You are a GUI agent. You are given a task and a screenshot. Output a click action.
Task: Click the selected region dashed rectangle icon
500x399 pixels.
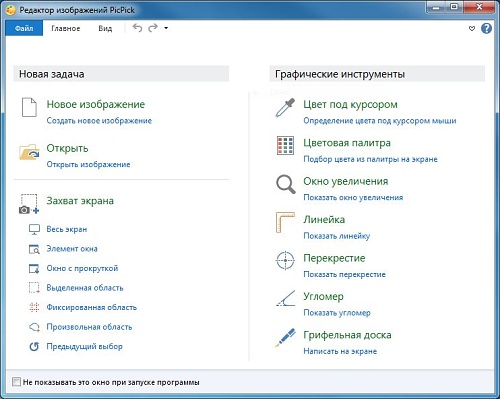[x=34, y=288]
